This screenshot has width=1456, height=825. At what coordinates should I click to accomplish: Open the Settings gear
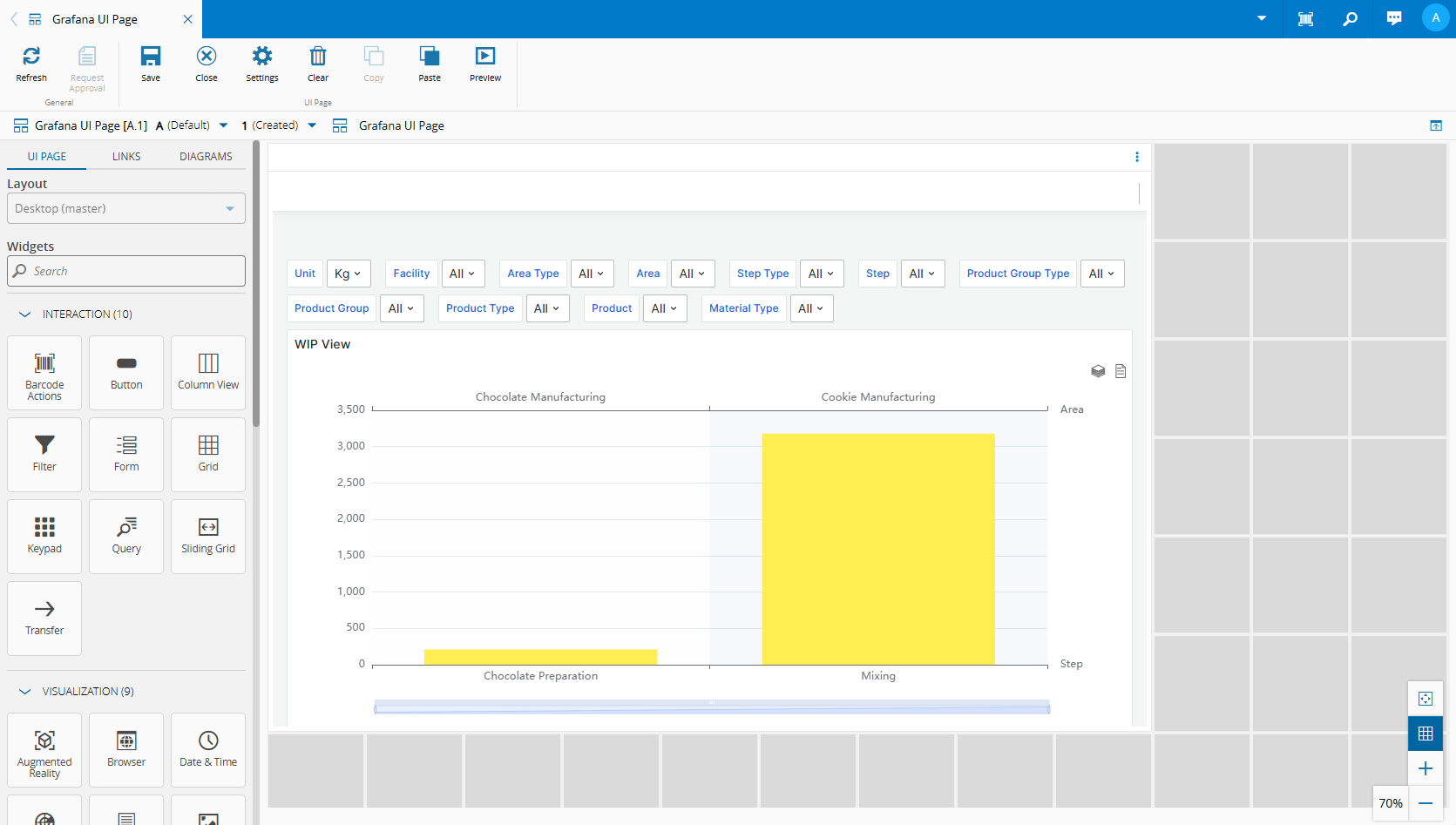click(x=261, y=57)
